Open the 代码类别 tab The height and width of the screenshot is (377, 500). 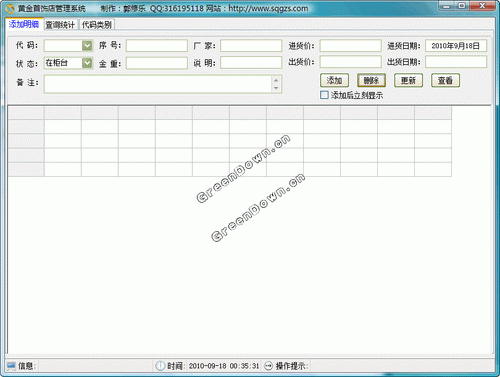(97, 25)
